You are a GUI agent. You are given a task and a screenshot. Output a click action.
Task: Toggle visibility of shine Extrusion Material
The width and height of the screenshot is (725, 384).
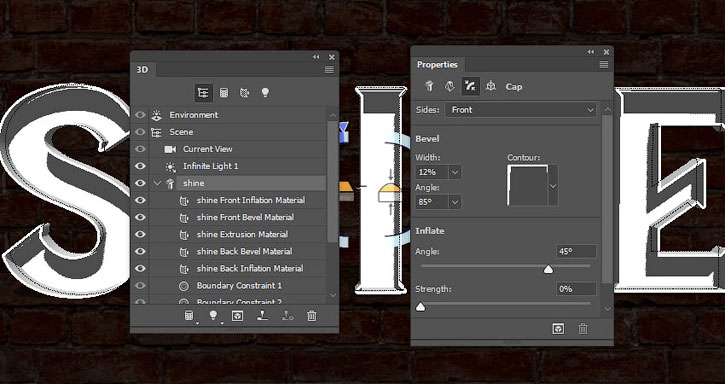point(140,235)
